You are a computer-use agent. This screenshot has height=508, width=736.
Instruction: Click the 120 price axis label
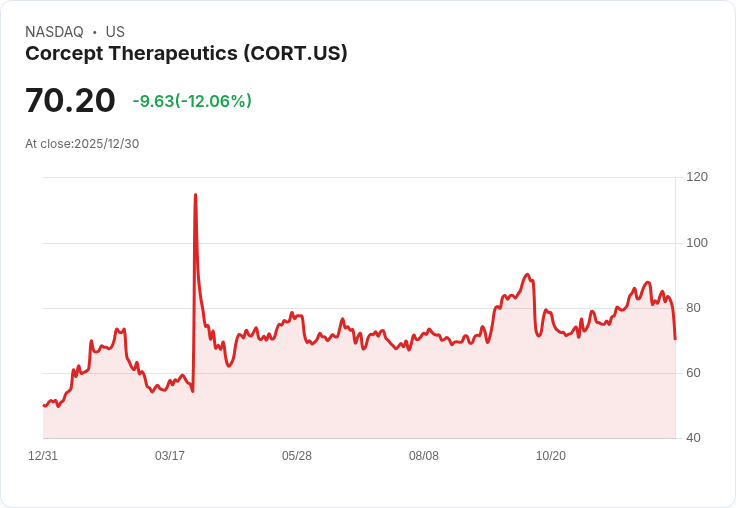pyautogui.click(x=697, y=177)
